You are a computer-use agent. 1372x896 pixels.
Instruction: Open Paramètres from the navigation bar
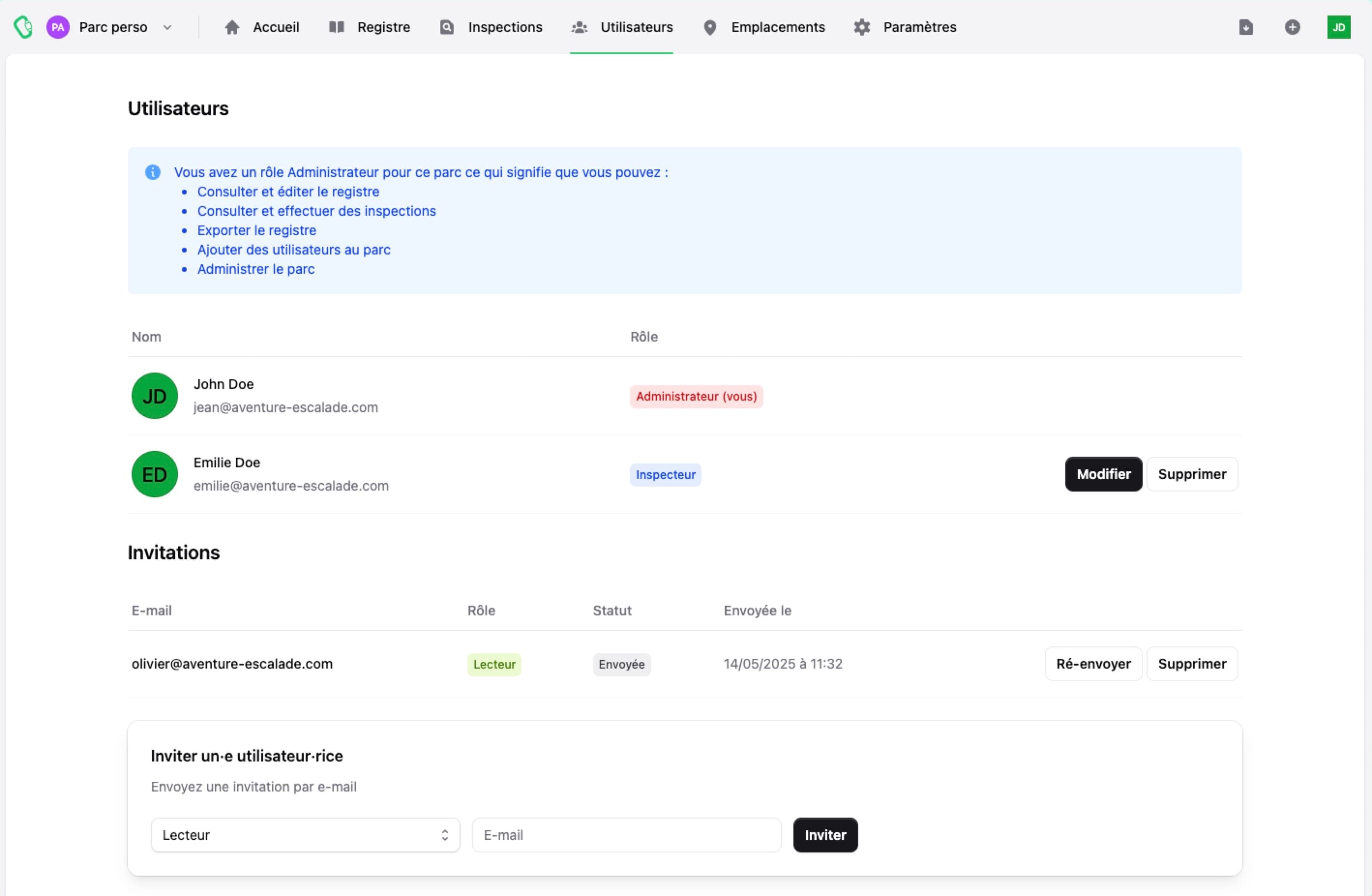pyautogui.click(x=905, y=27)
